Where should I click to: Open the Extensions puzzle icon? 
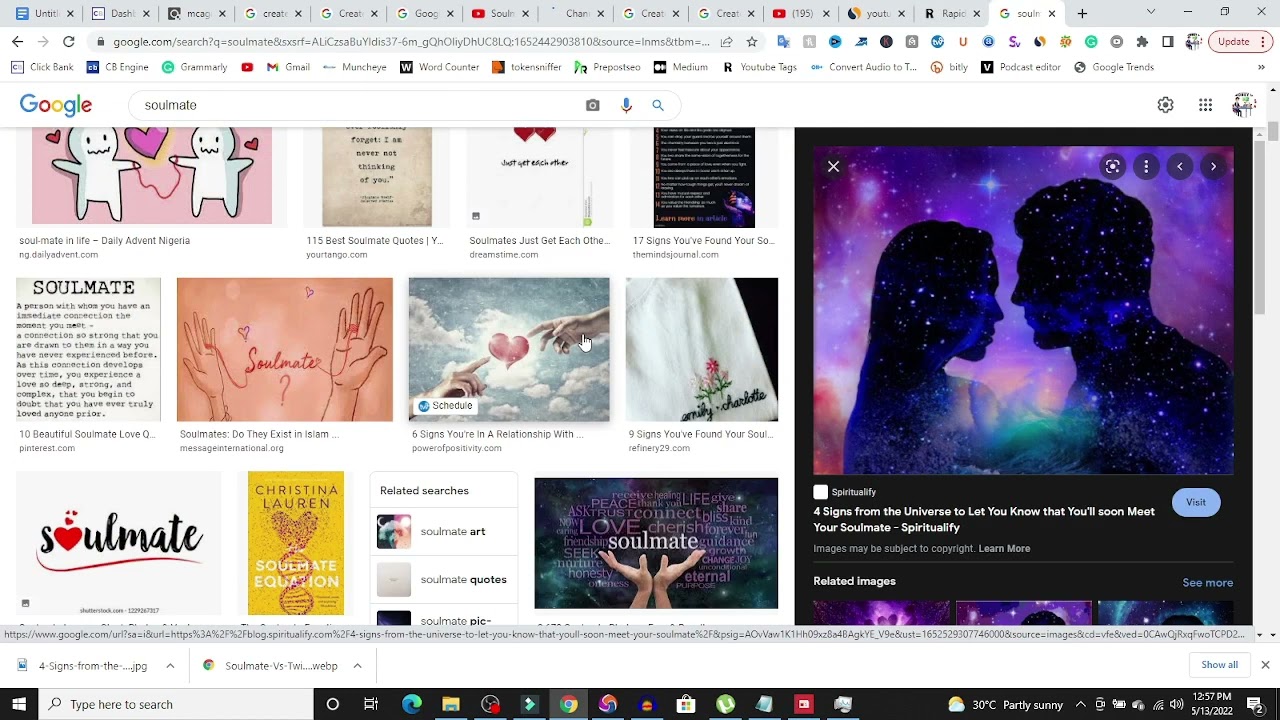1142,42
